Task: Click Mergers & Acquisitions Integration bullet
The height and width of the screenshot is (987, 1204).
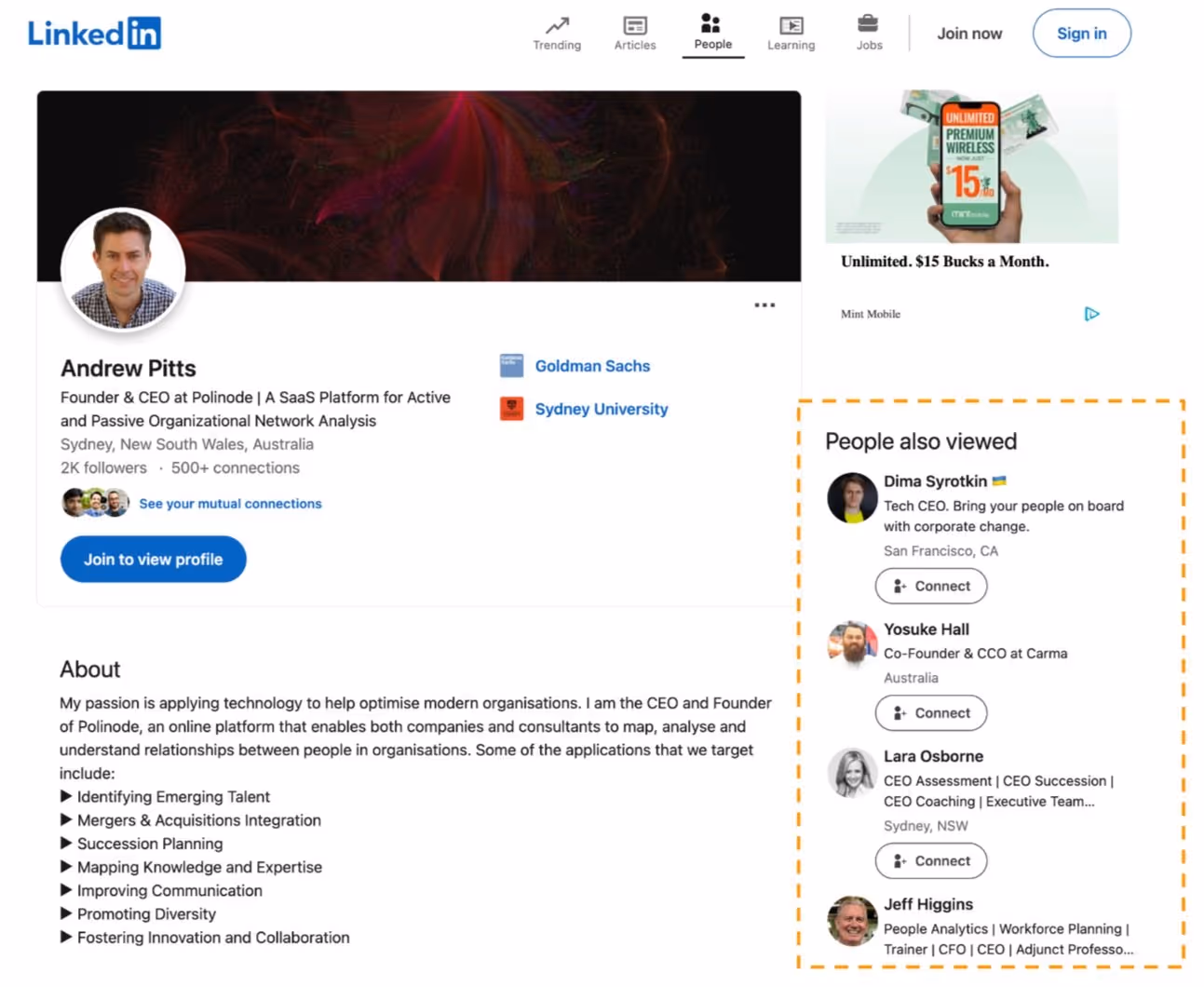Action: [191, 820]
